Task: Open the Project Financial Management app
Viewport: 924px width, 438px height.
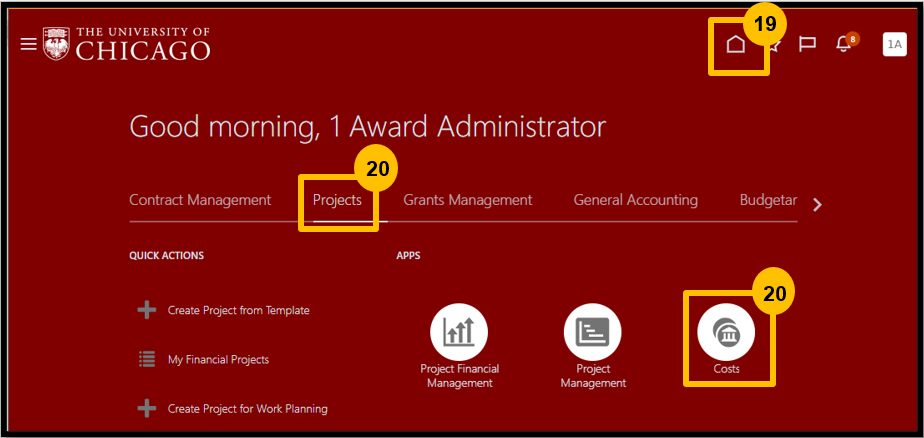Action: pos(458,332)
